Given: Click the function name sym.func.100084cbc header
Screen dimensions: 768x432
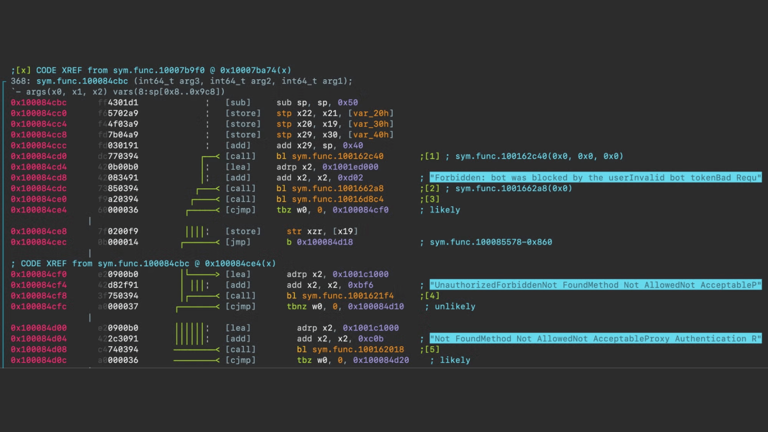Looking at the screenshot, I should point(82,81).
